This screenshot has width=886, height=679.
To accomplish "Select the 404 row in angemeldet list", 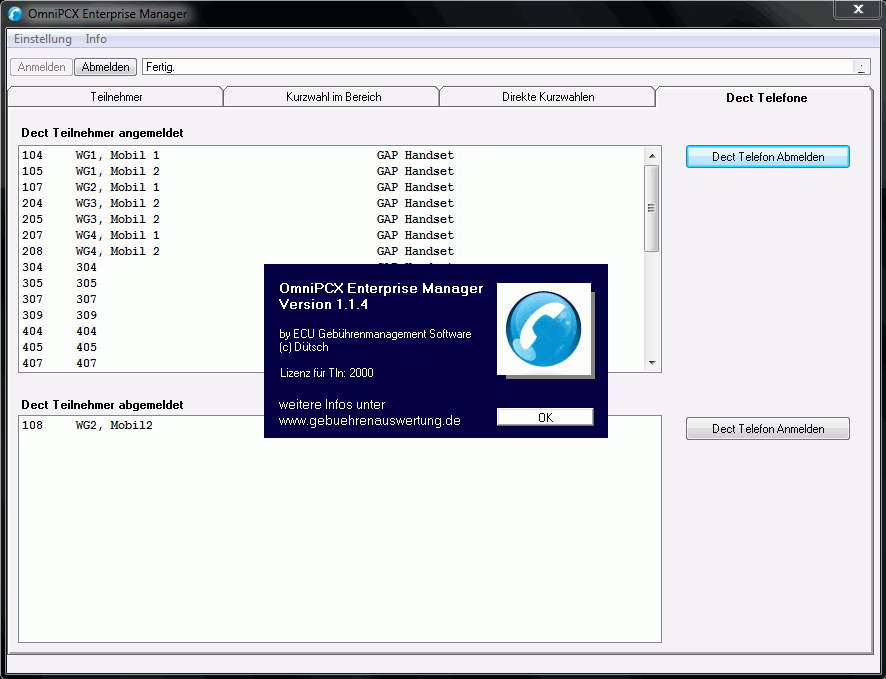I will (142, 331).
